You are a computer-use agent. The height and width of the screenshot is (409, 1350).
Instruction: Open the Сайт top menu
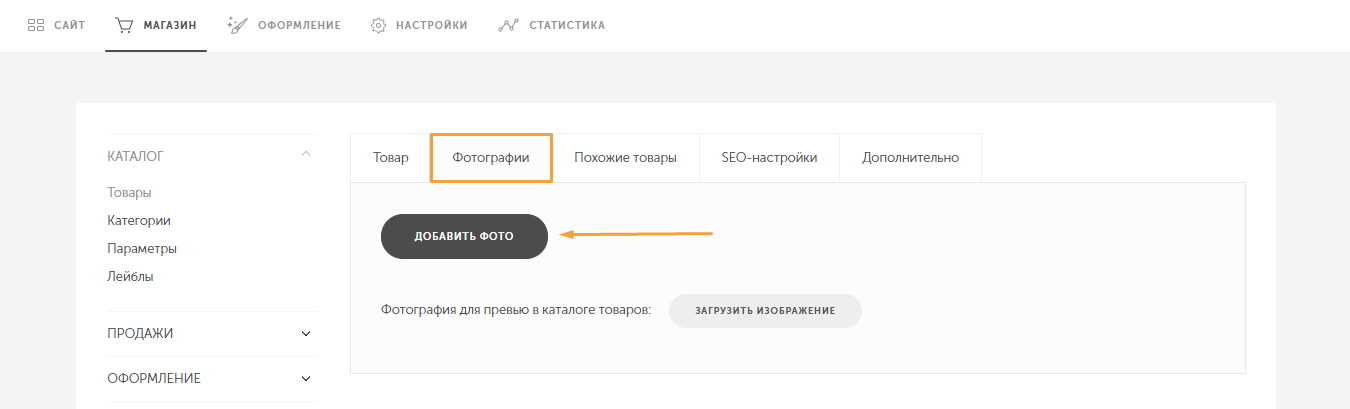point(56,25)
